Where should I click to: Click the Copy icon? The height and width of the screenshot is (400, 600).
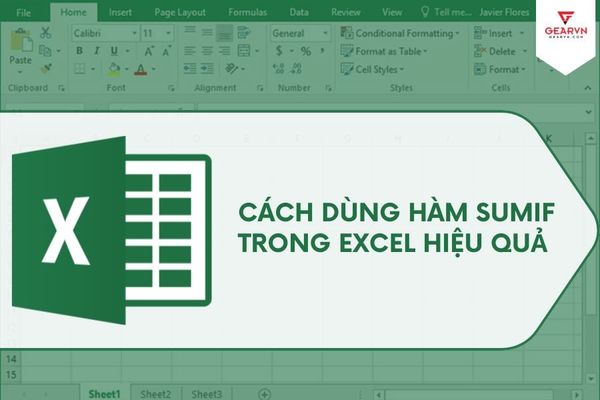click(x=45, y=51)
